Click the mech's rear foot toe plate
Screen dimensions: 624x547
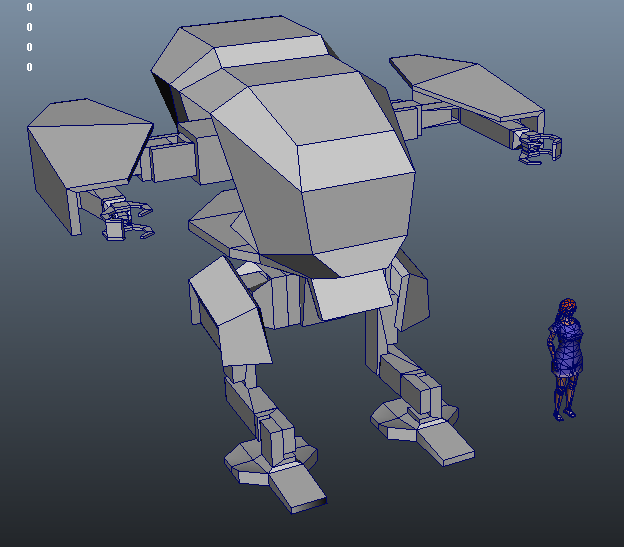coord(446,444)
